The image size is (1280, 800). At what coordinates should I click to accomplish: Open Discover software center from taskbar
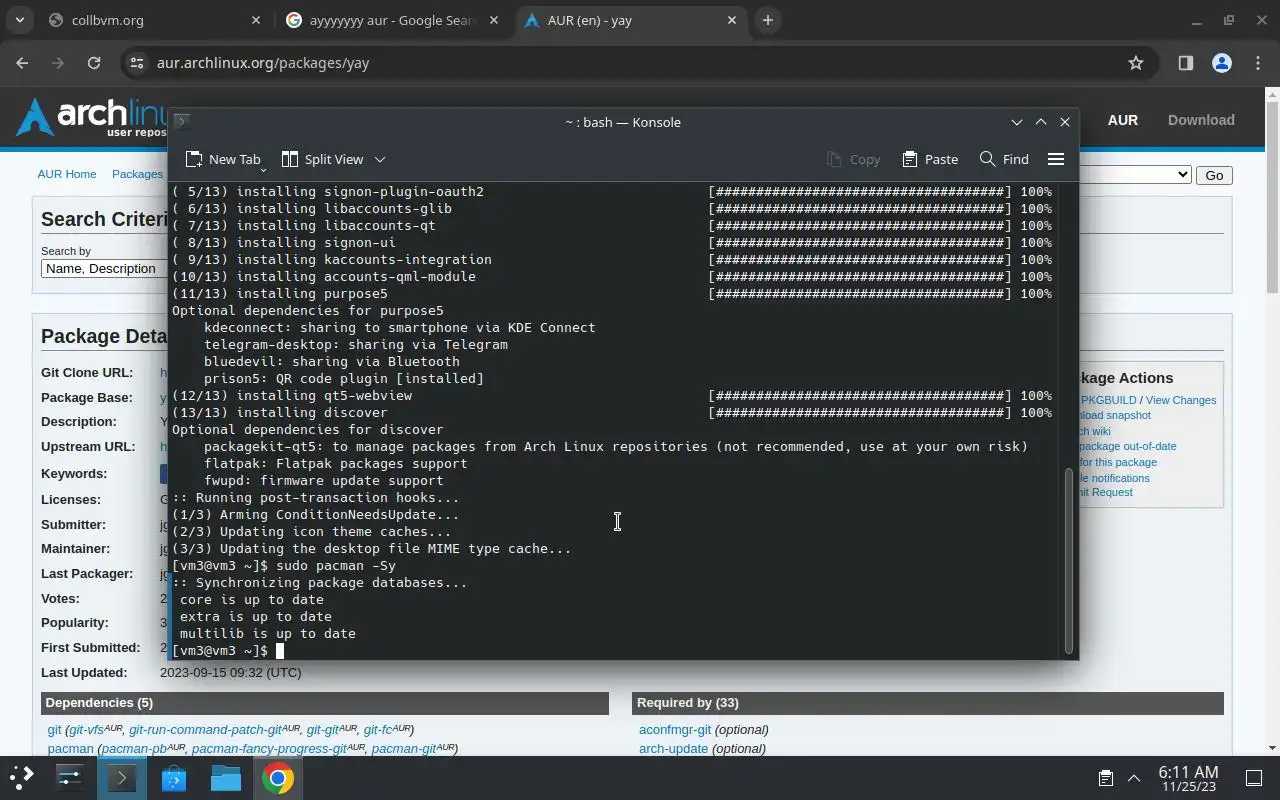174,777
